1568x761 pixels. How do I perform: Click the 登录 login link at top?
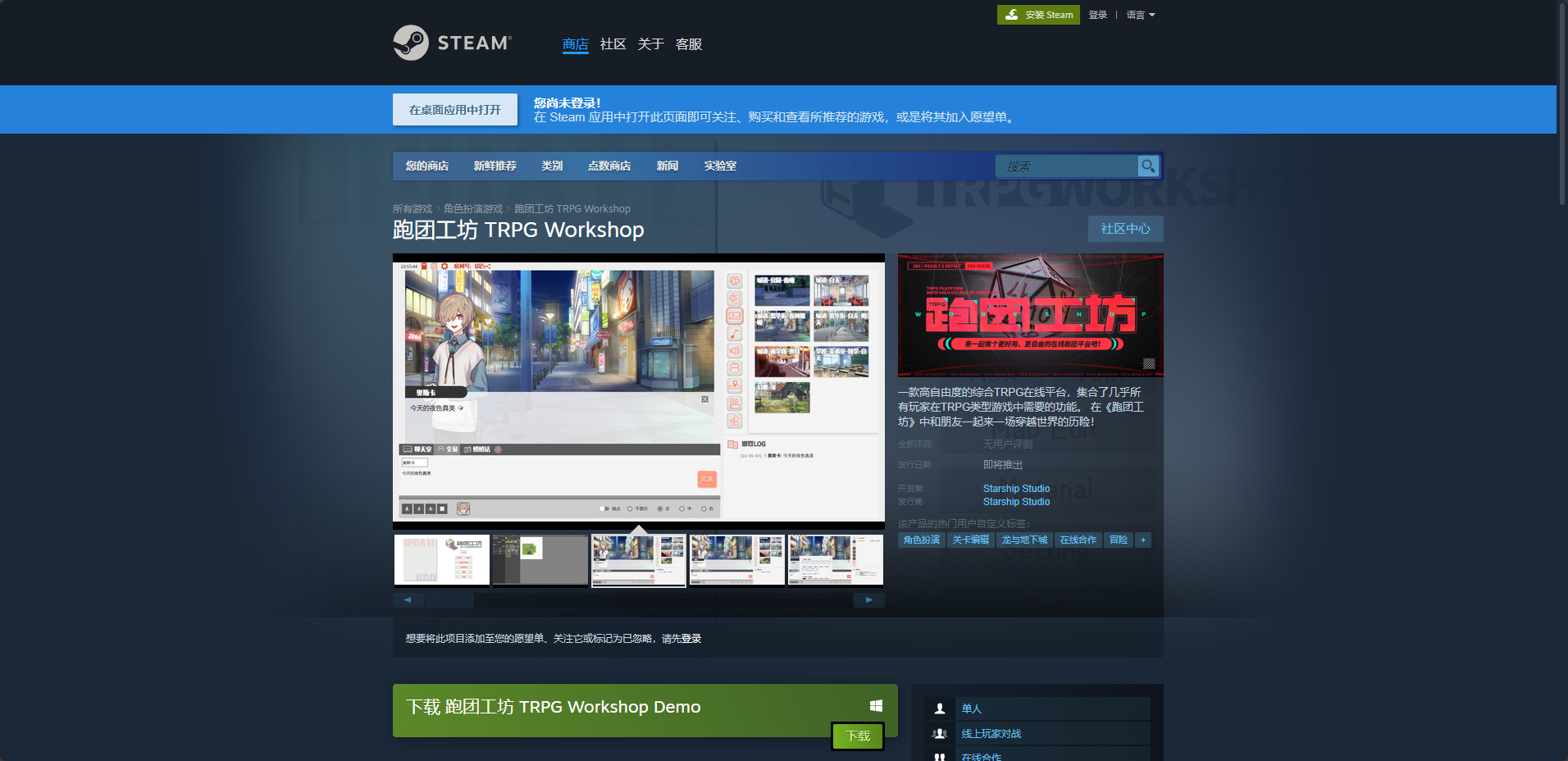click(1098, 15)
